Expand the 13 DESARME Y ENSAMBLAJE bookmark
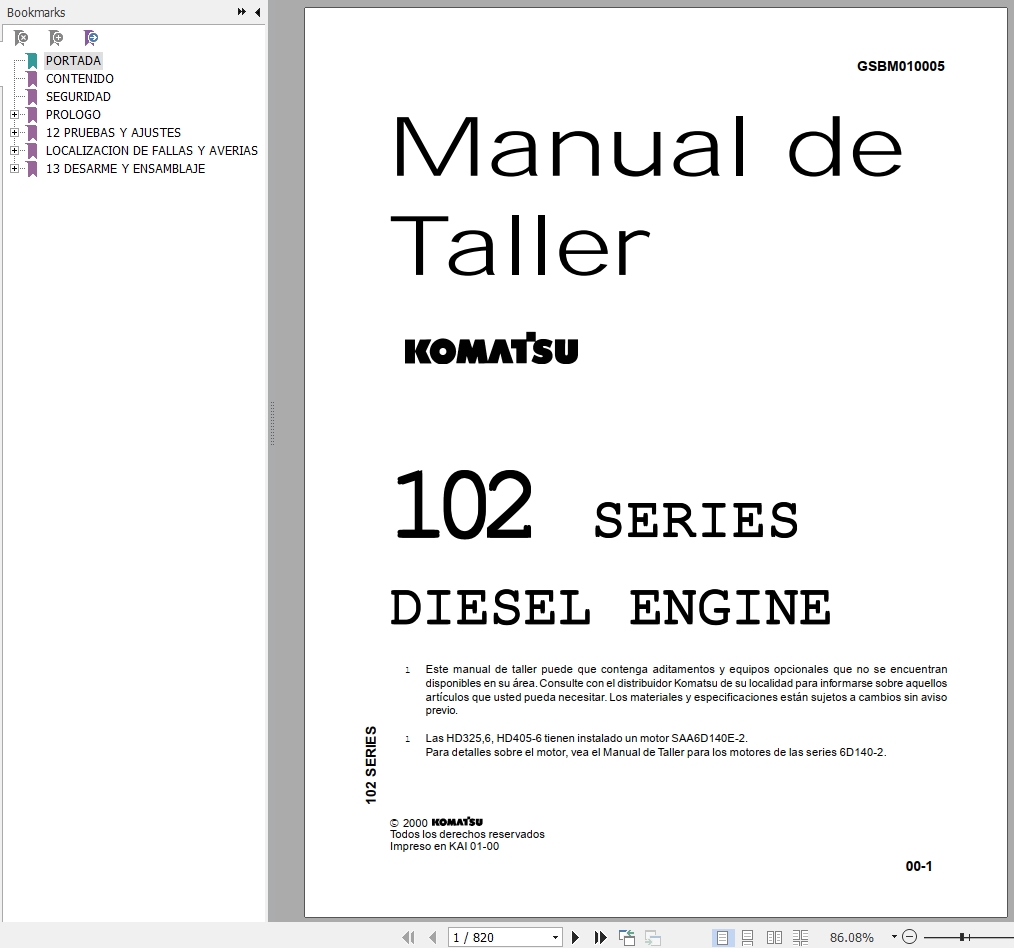The width and height of the screenshot is (1014, 948). [x=14, y=169]
